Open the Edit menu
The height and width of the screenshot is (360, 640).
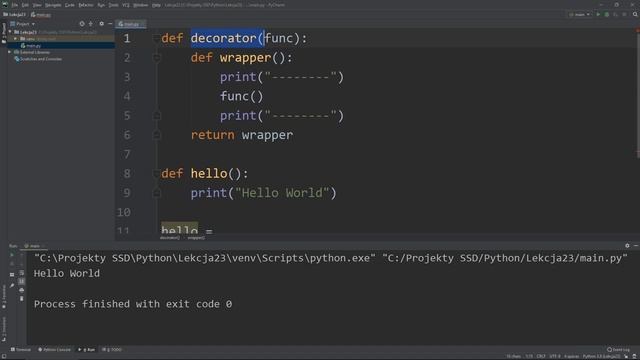tap(25, 5)
